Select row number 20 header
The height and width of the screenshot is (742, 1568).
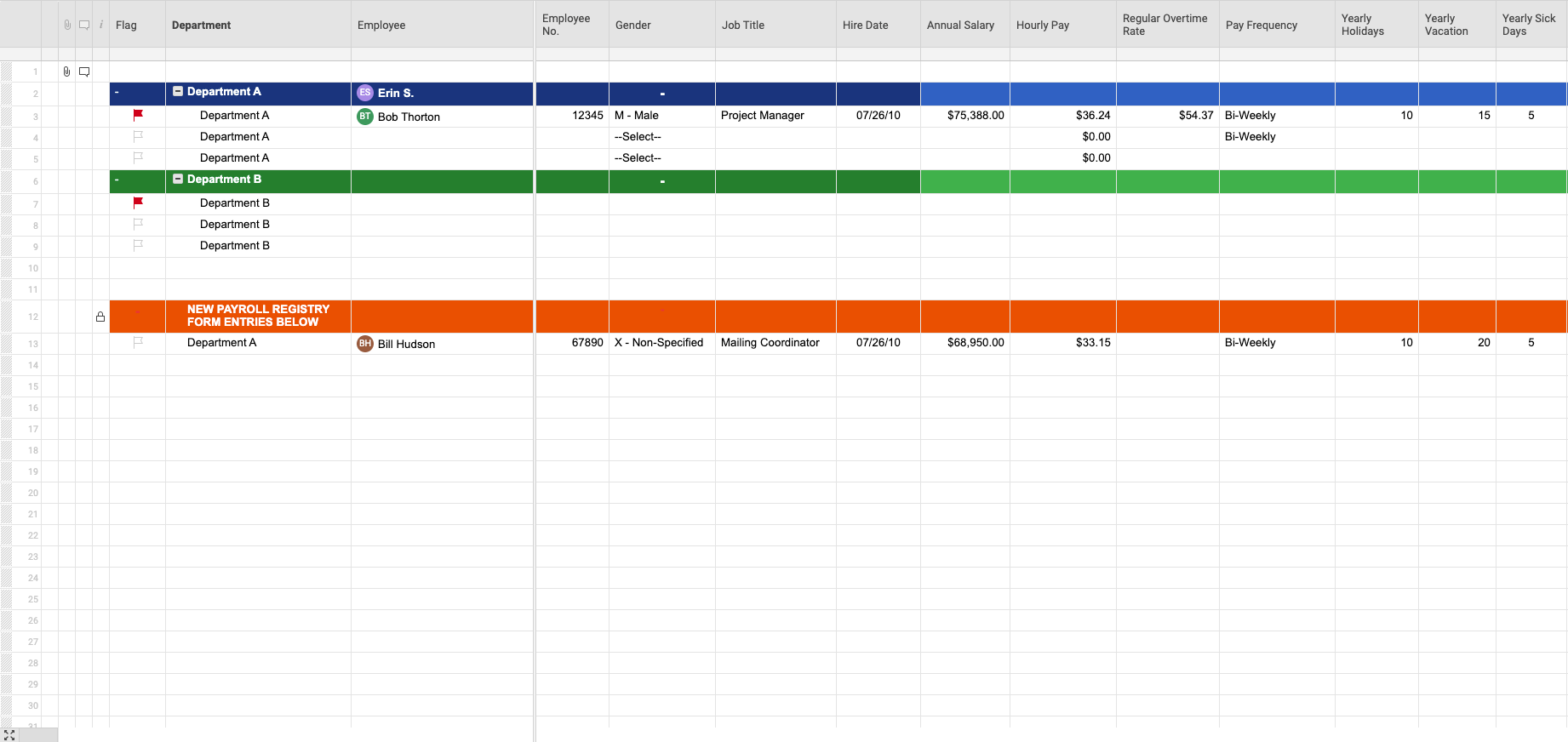click(x=33, y=493)
